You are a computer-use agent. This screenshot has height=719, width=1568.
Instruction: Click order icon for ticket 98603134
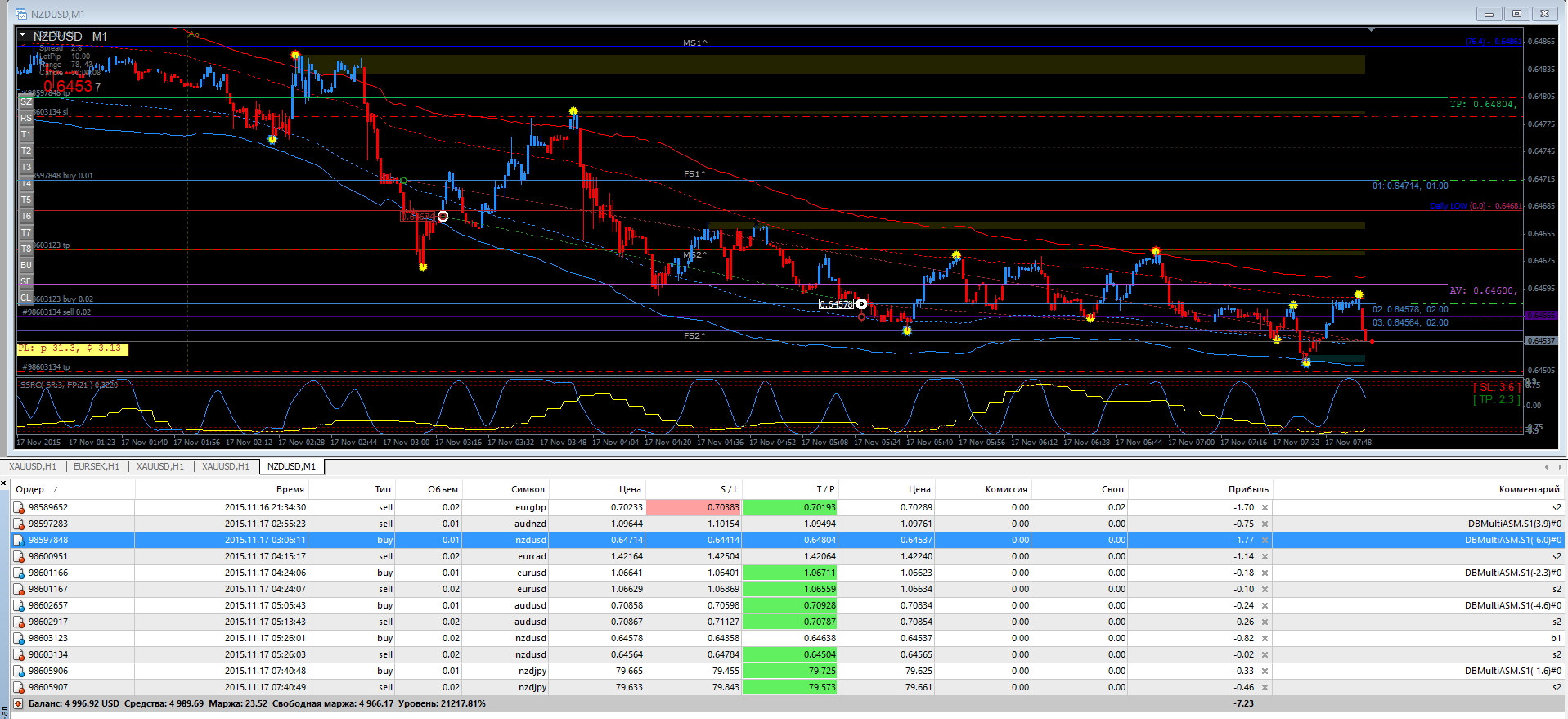(x=19, y=655)
